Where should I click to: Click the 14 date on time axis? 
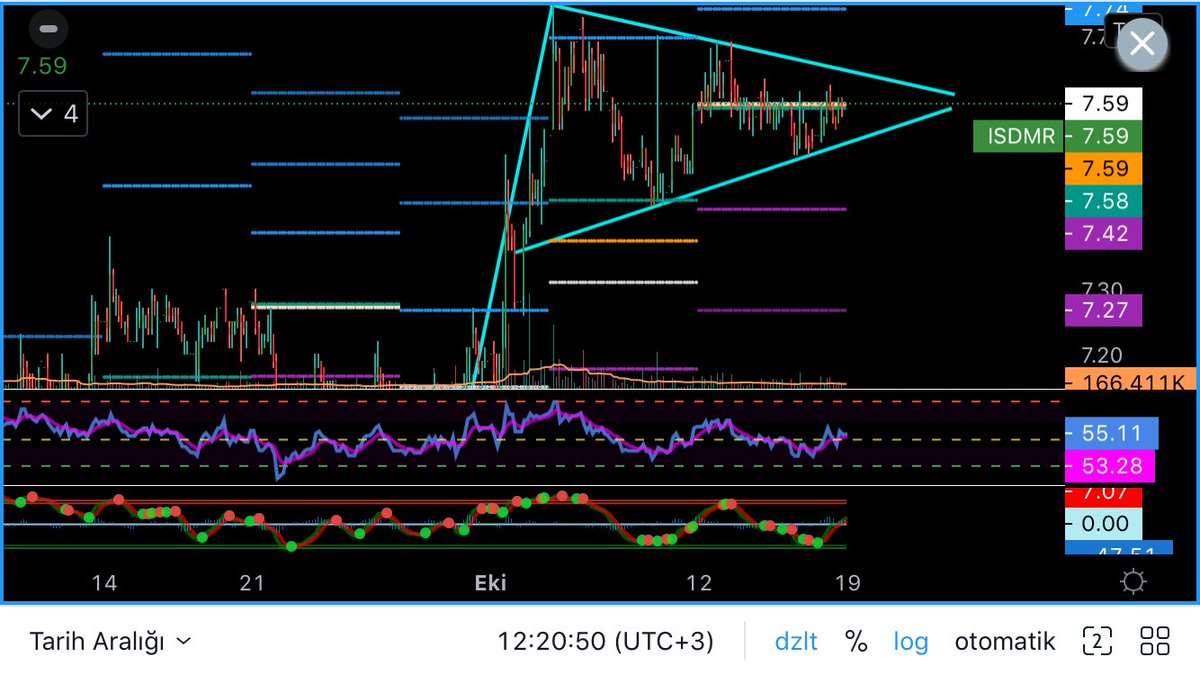click(x=104, y=582)
